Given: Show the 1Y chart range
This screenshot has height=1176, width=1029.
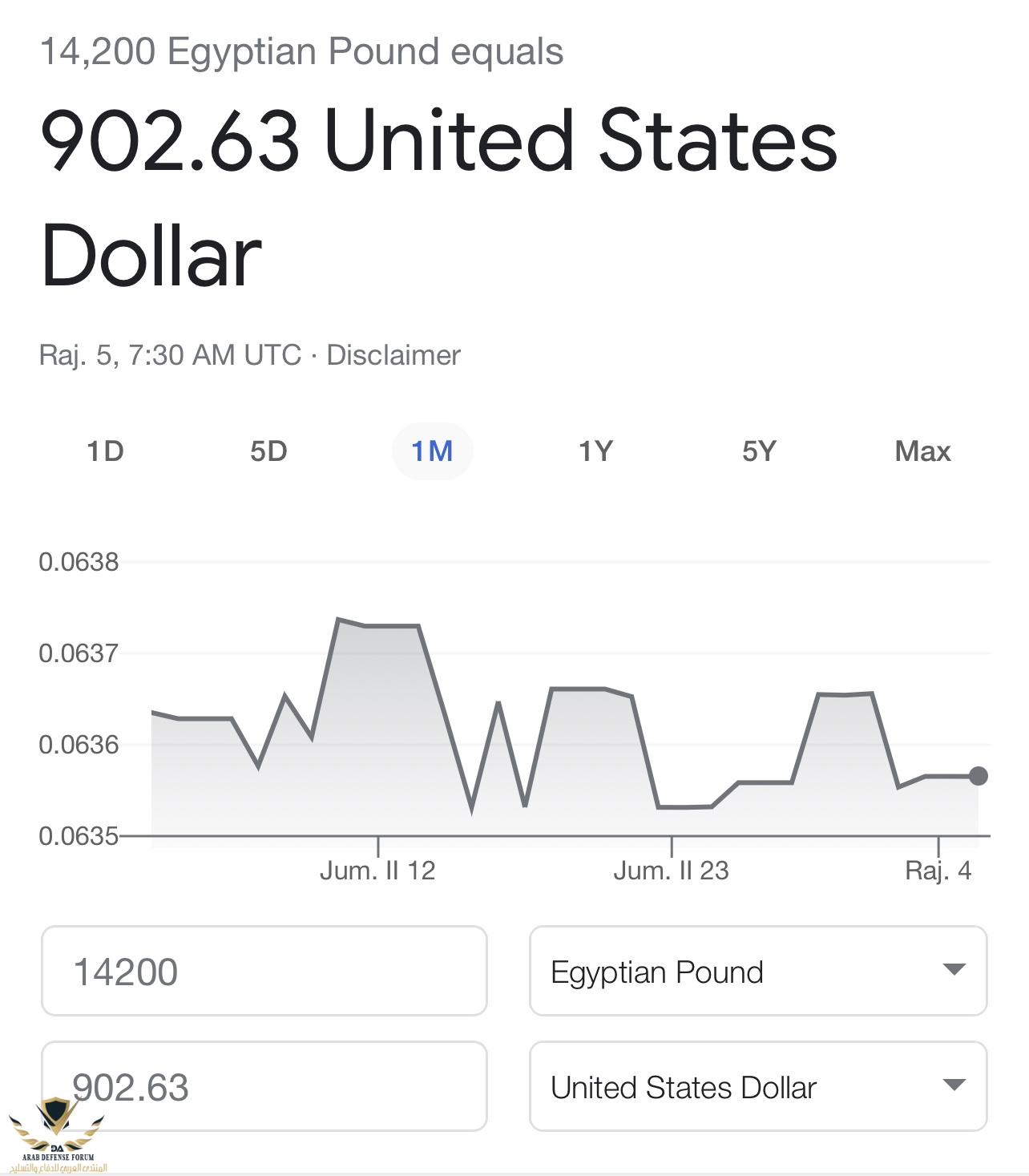Looking at the screenshot, I should pyautogui.click(x=595, y=451).
